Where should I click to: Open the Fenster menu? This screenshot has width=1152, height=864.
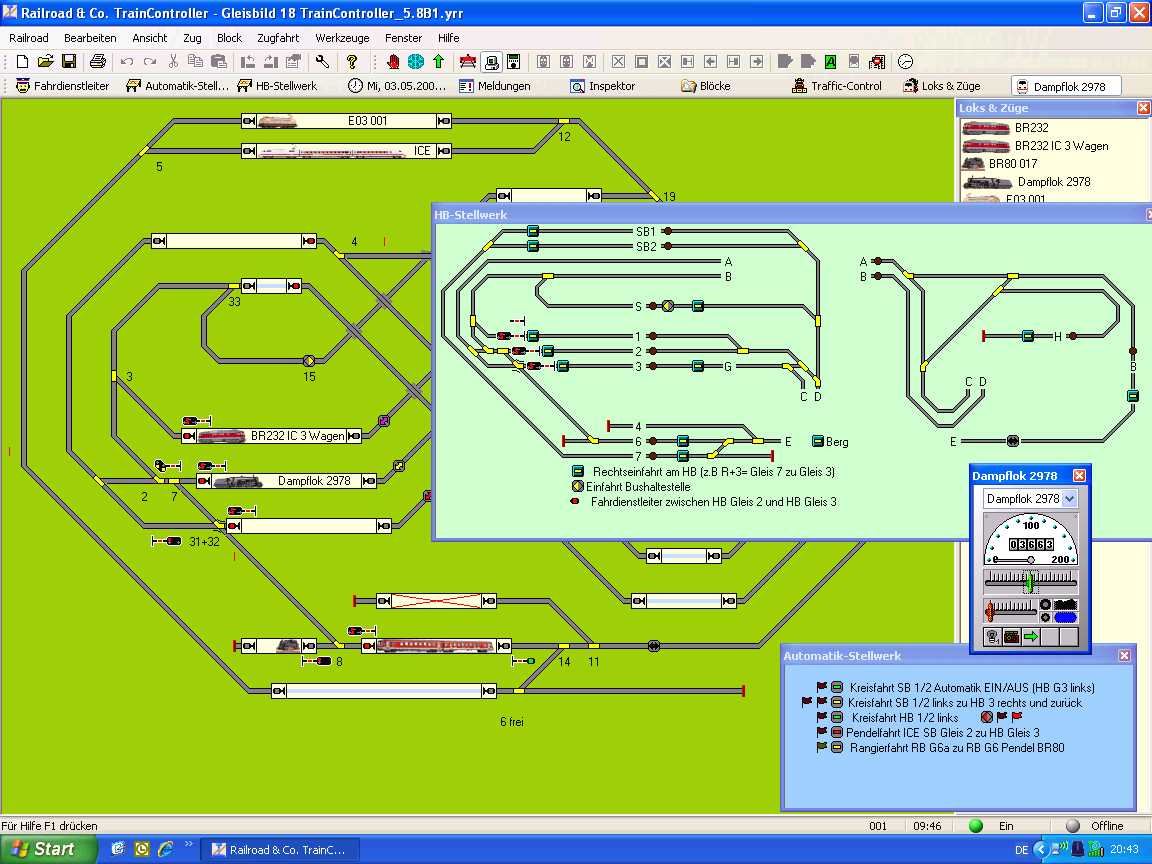[x=403, y=38]
